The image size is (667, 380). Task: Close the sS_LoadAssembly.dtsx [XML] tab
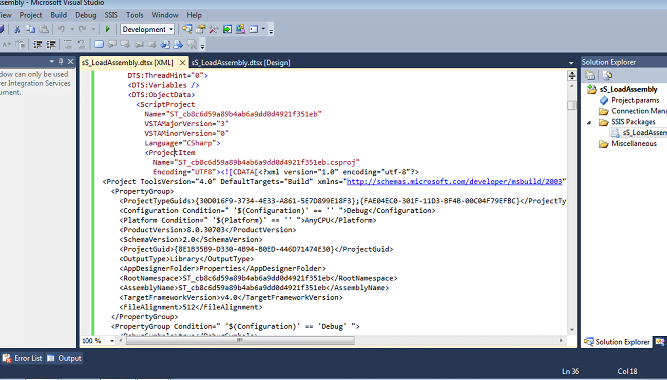[x=182, y=63]
